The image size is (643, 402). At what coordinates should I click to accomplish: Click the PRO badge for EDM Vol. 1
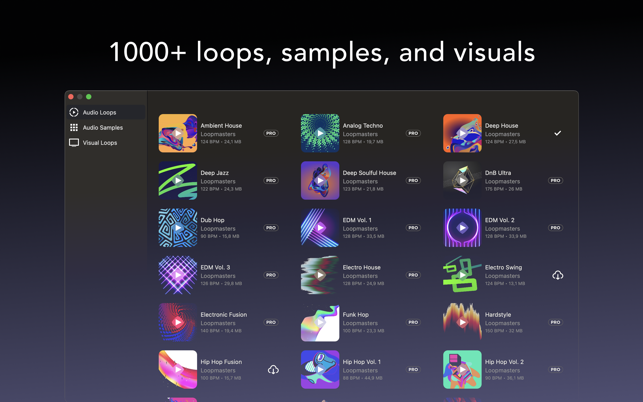click(413, 228)
